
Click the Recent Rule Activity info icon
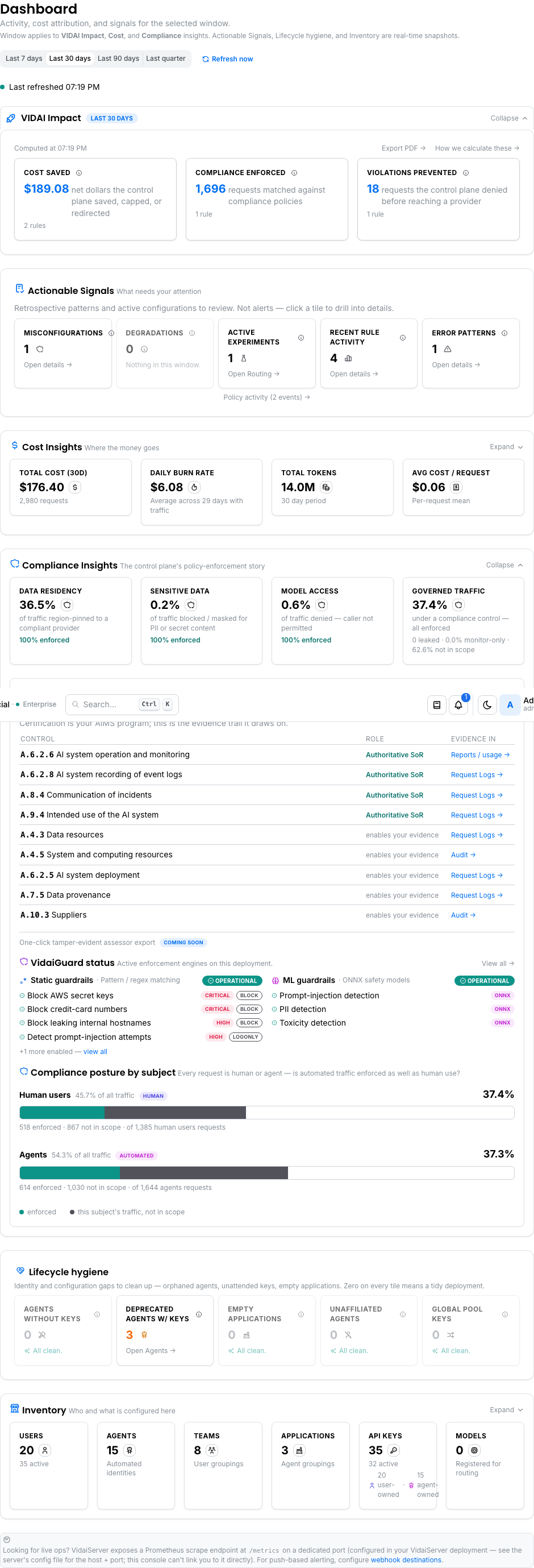(x=403, y=338)
